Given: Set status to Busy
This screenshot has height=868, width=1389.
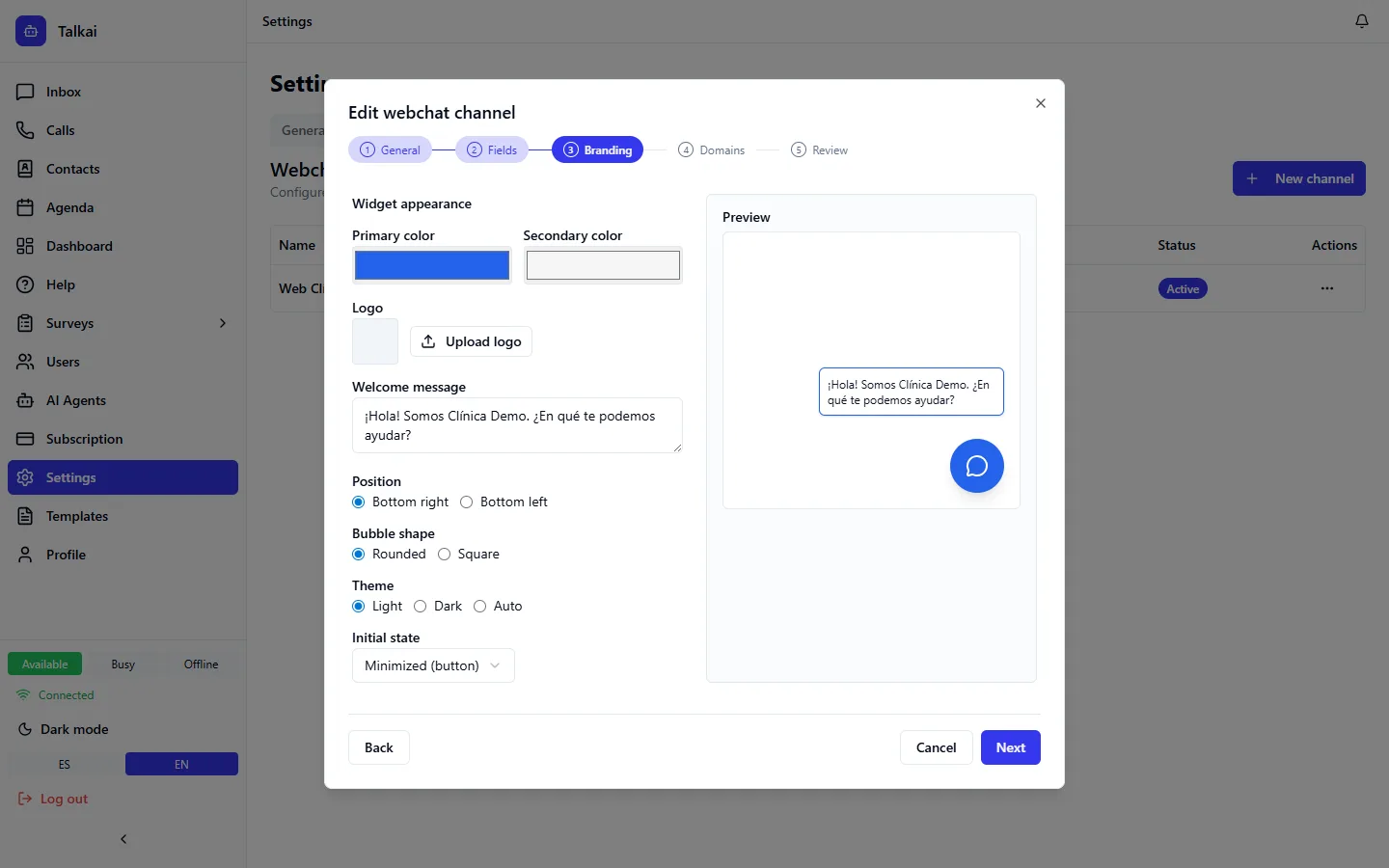Looking at the screenshot, I should click(123, 665).
